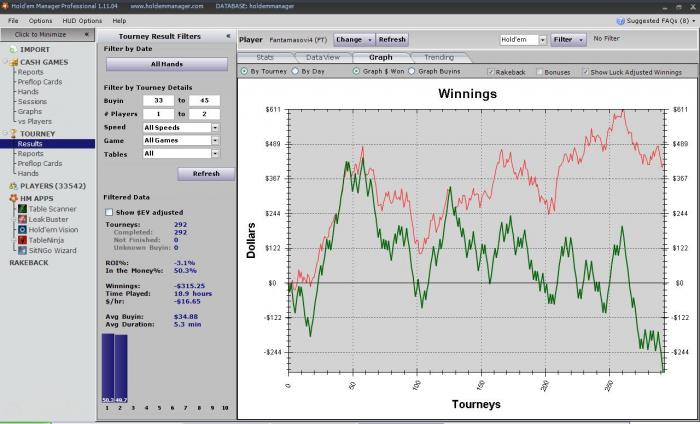This screenshot has width=700, height=424.
Task: Collapse the Tourney tree section
Action: coord(6,133)
